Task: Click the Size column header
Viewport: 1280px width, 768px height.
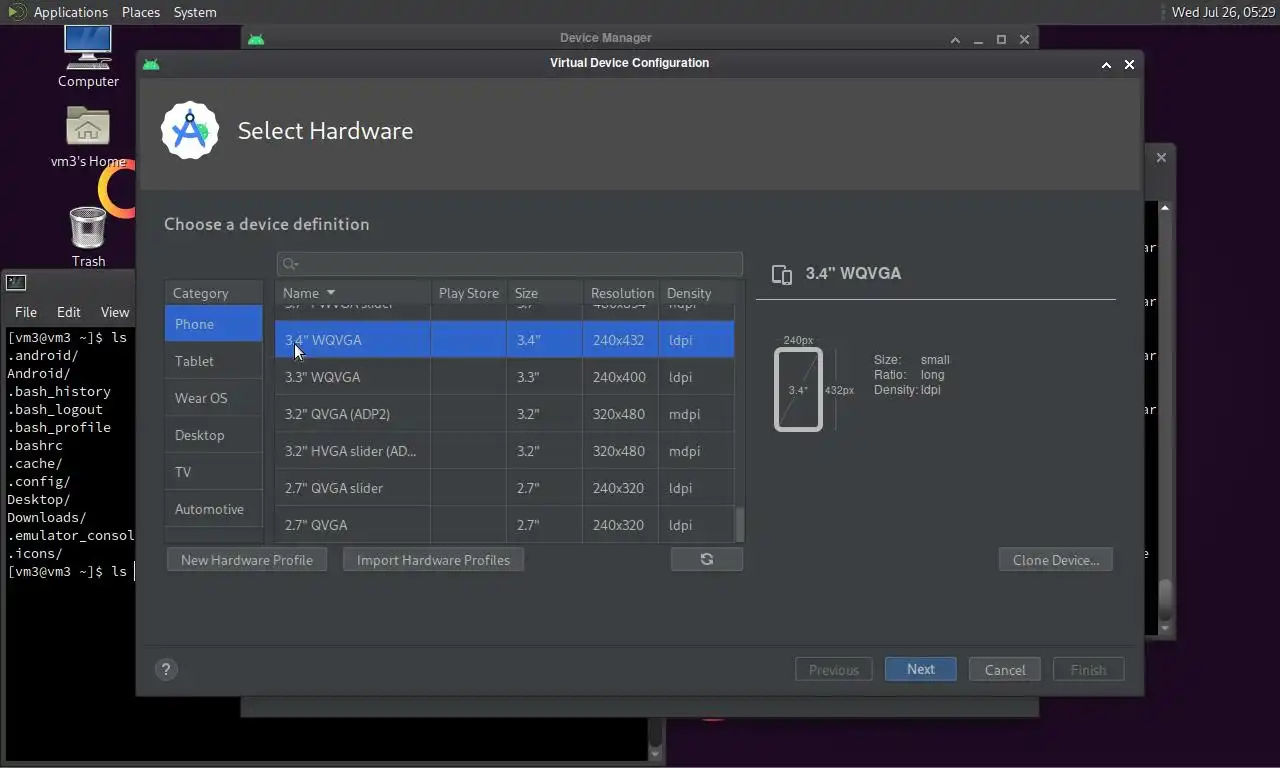Action: click(x=545, y=293)
